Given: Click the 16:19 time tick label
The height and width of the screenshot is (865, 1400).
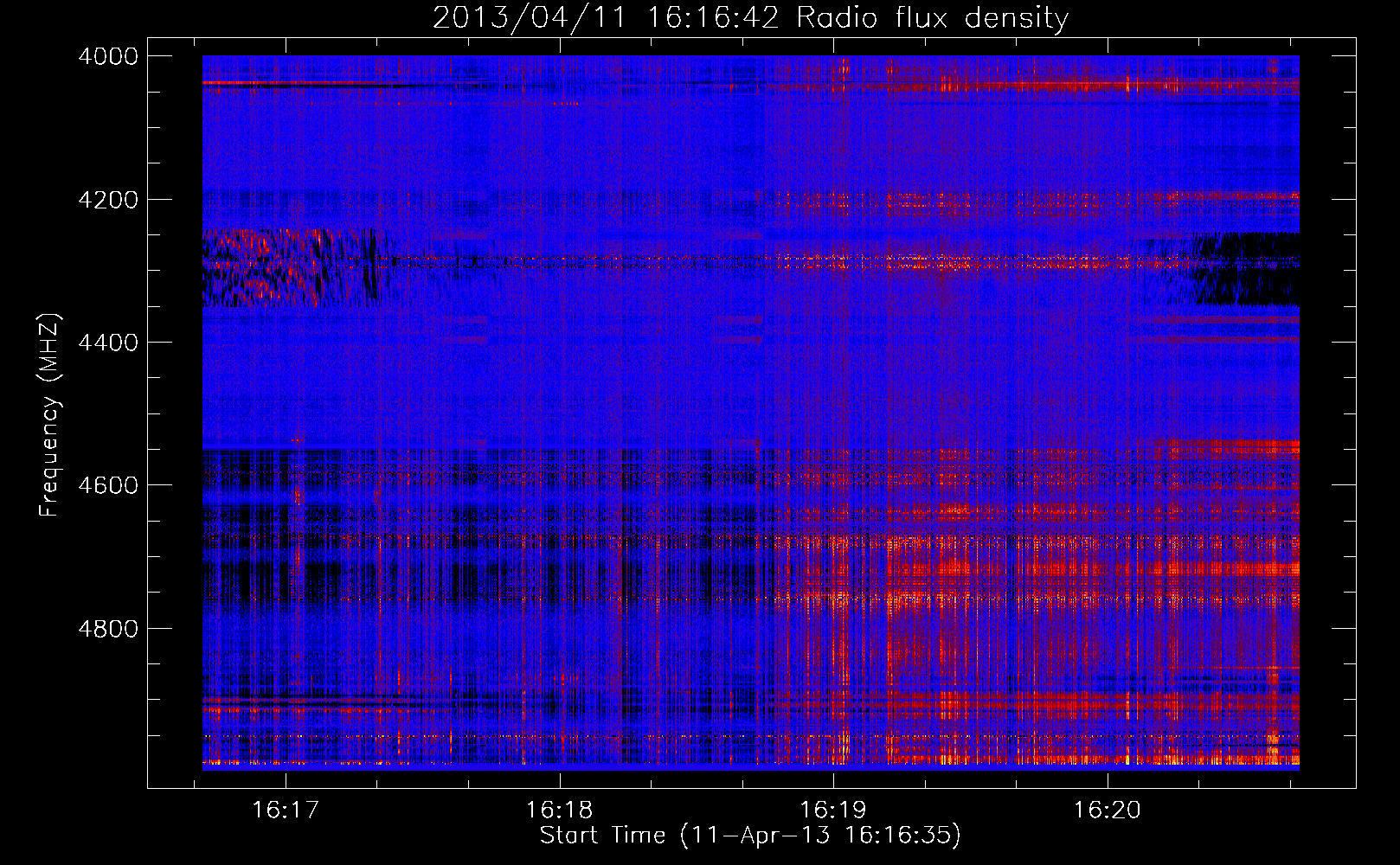Looking at the screenshot, I should (833, 810).
